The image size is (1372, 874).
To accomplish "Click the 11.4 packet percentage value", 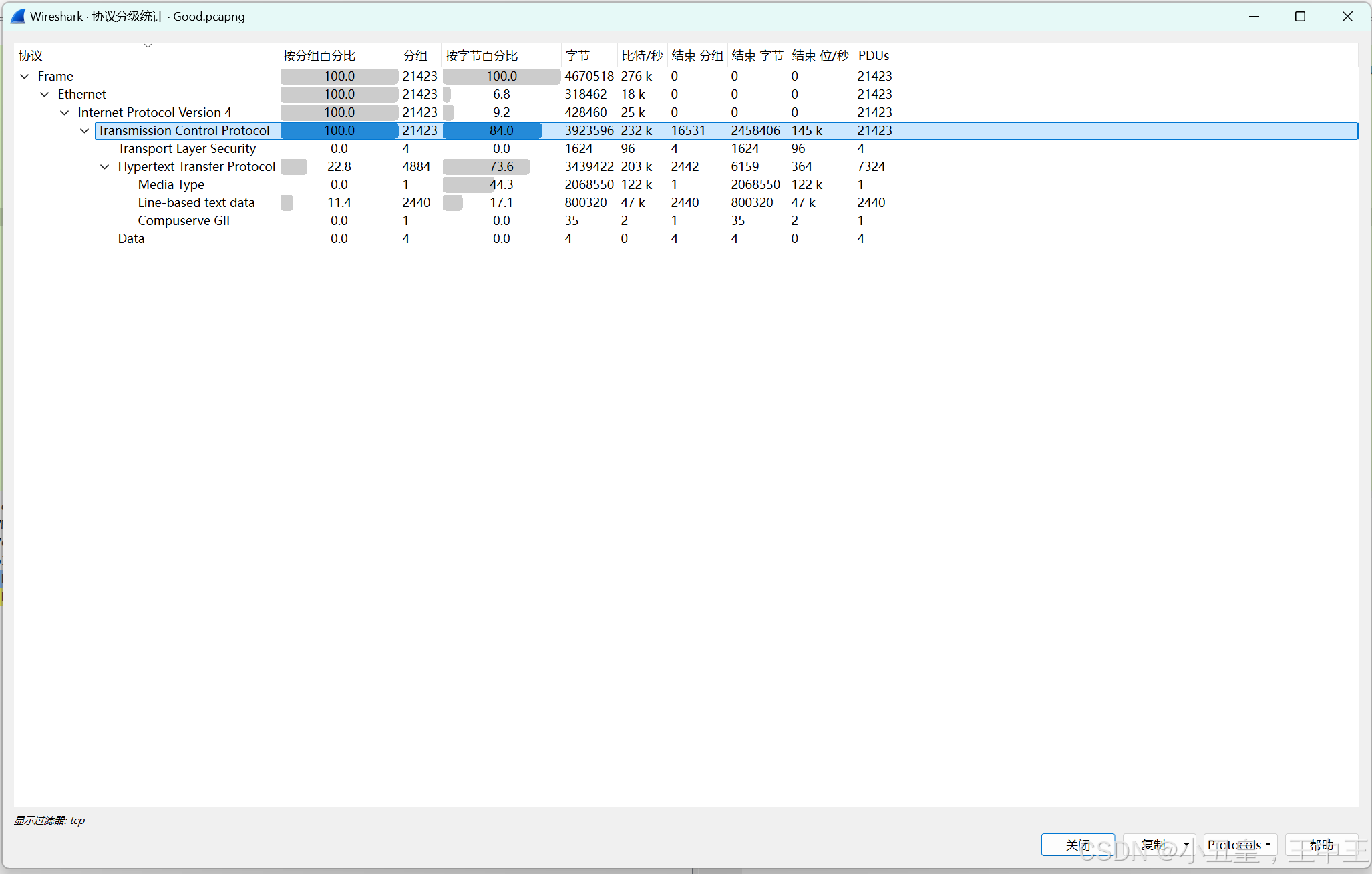I will 339,203.
